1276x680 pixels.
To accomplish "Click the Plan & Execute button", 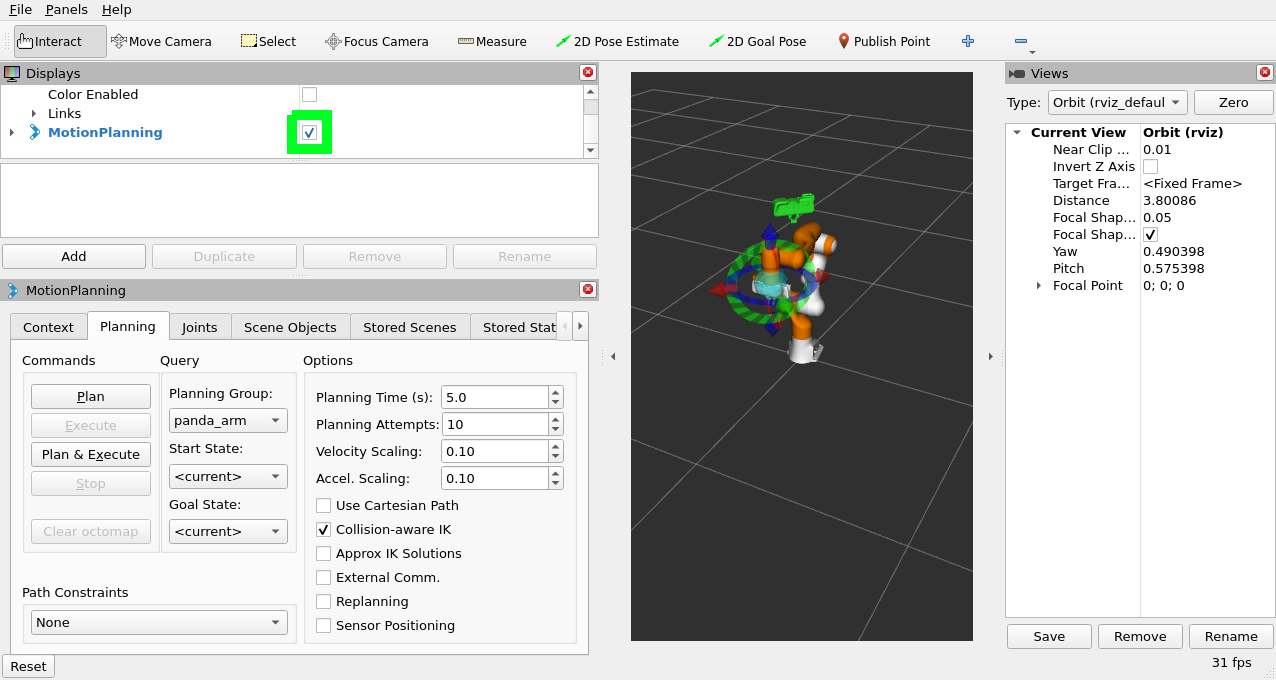I will click(91, 454).
